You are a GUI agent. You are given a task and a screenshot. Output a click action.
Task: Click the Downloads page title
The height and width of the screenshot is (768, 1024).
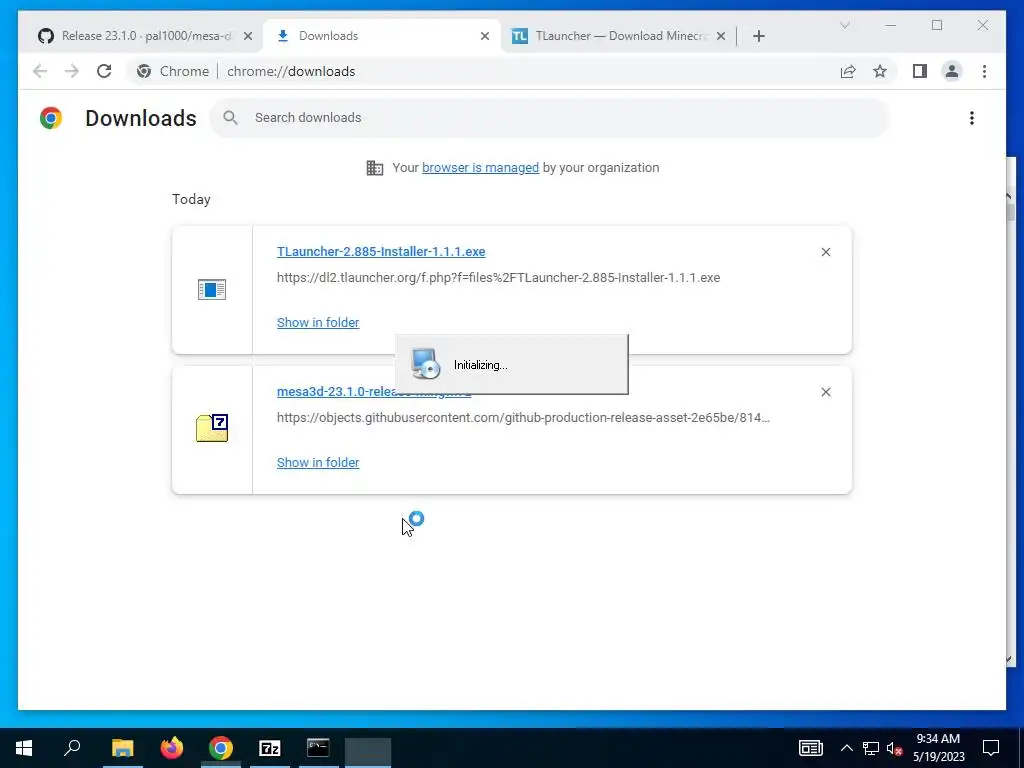tap(141, 118)
